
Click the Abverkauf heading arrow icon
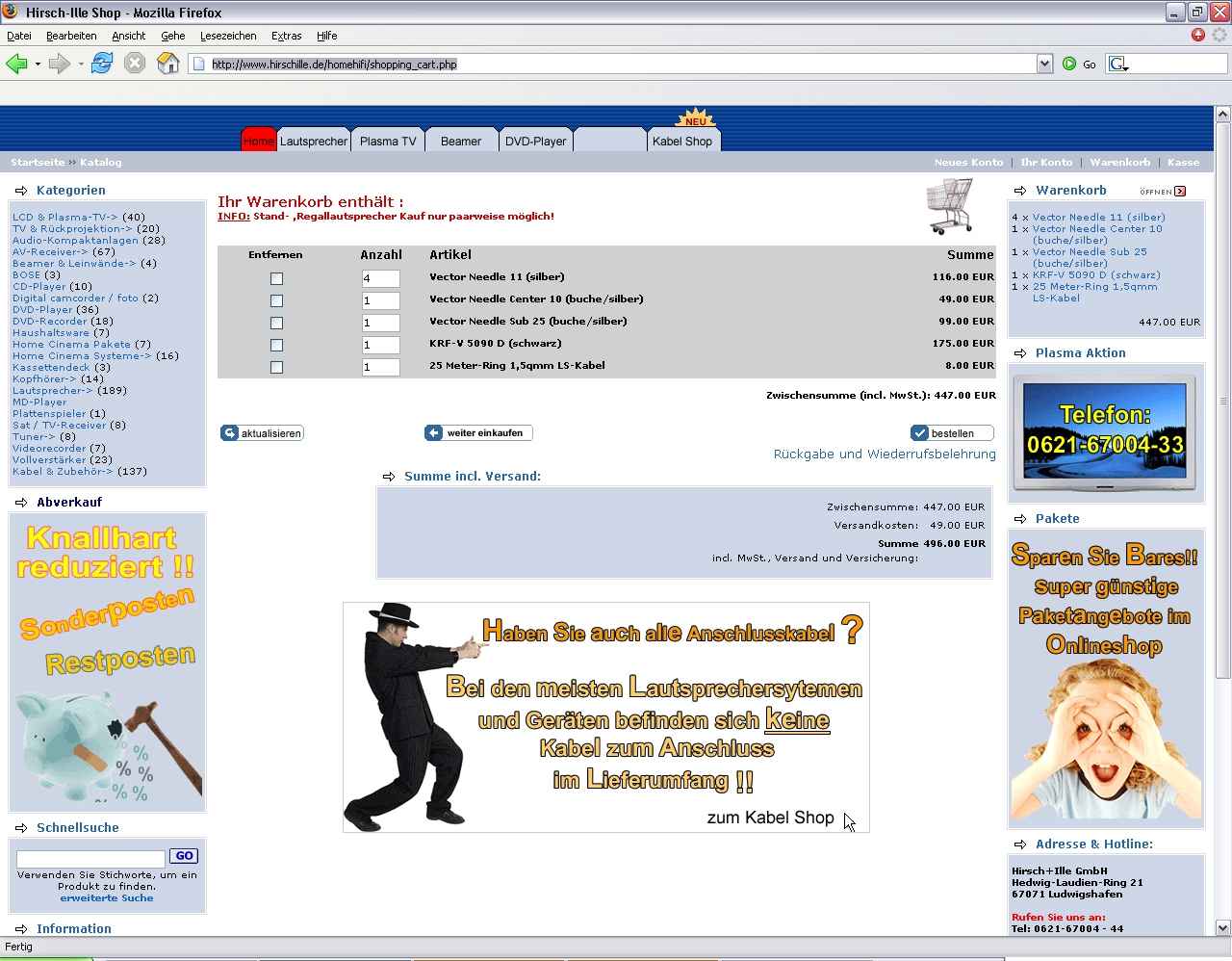click(x=21, y=503)
